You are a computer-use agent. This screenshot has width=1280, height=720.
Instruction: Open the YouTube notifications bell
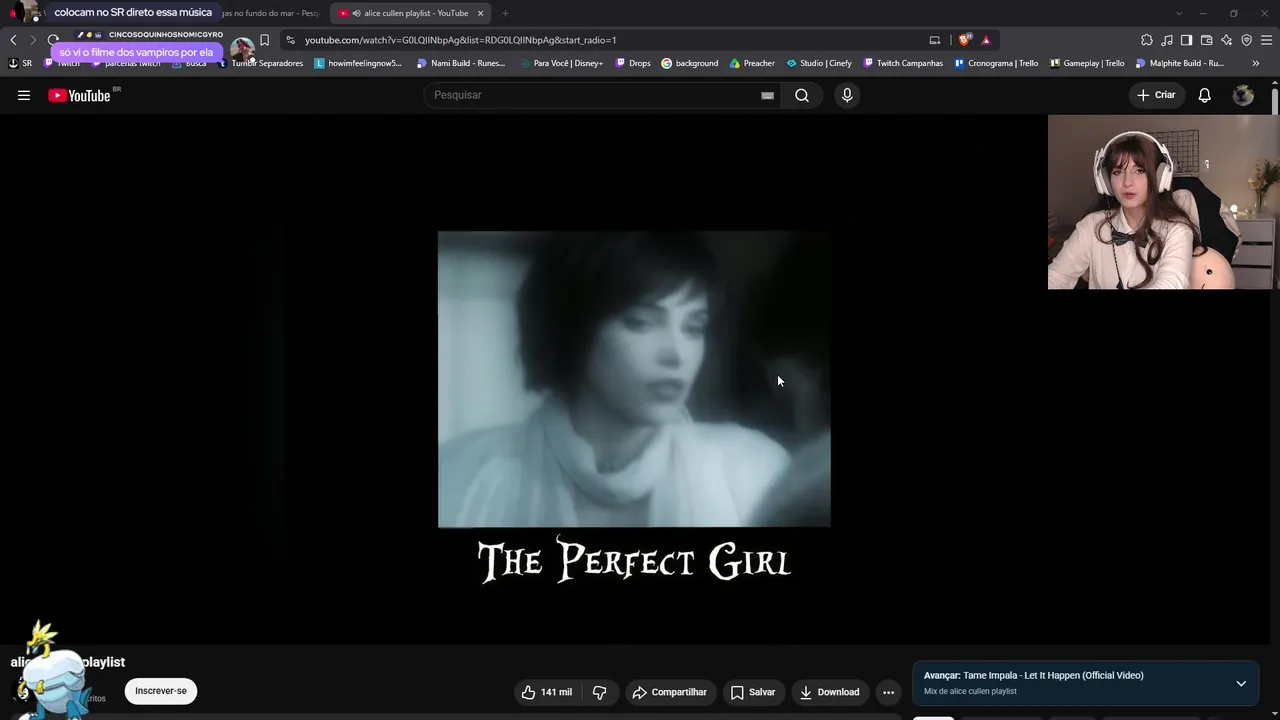1205,95
